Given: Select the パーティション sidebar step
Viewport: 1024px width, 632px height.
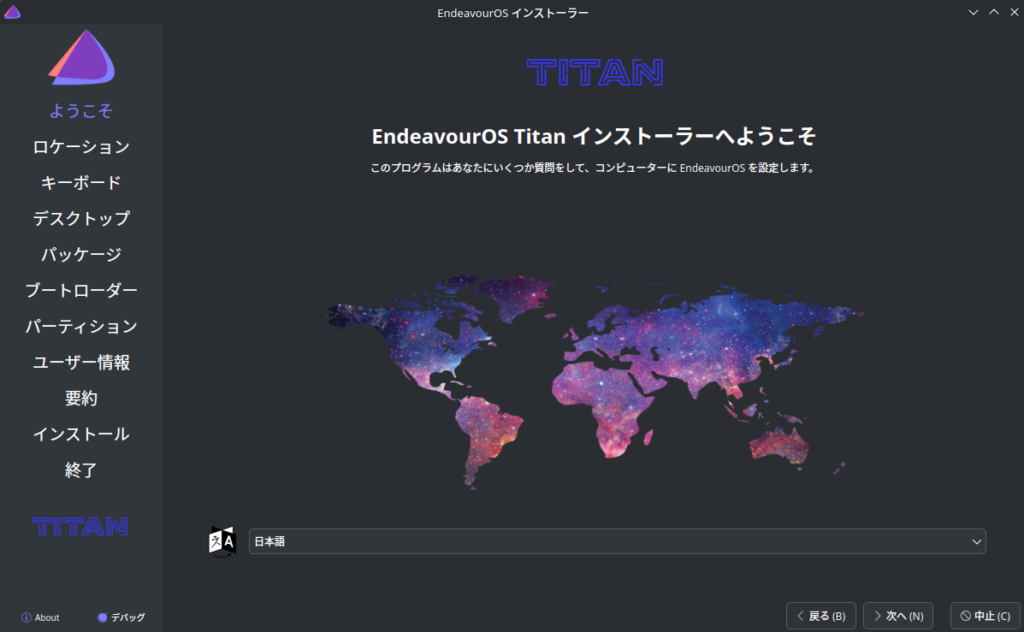Looking at the screenshot, I should click(81, 327).
